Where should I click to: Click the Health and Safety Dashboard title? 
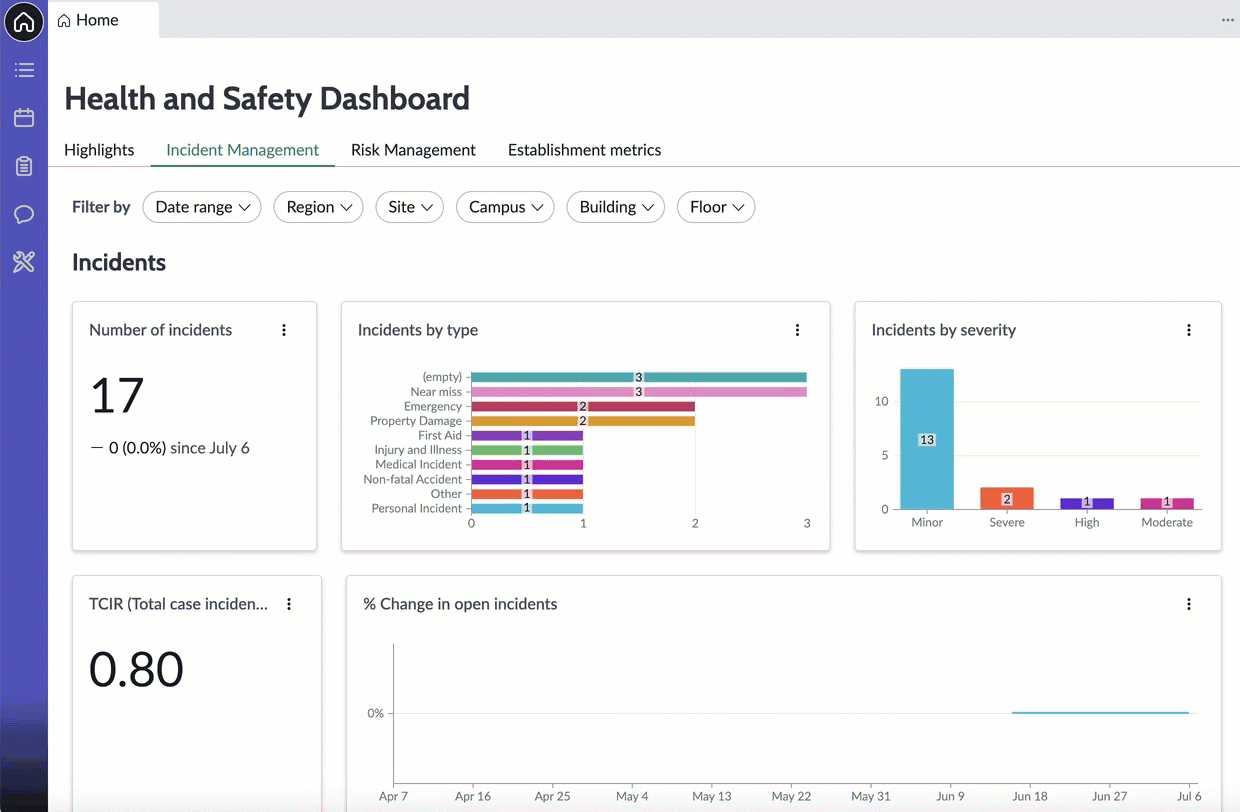pyautogui.click(x=267, y=98)
